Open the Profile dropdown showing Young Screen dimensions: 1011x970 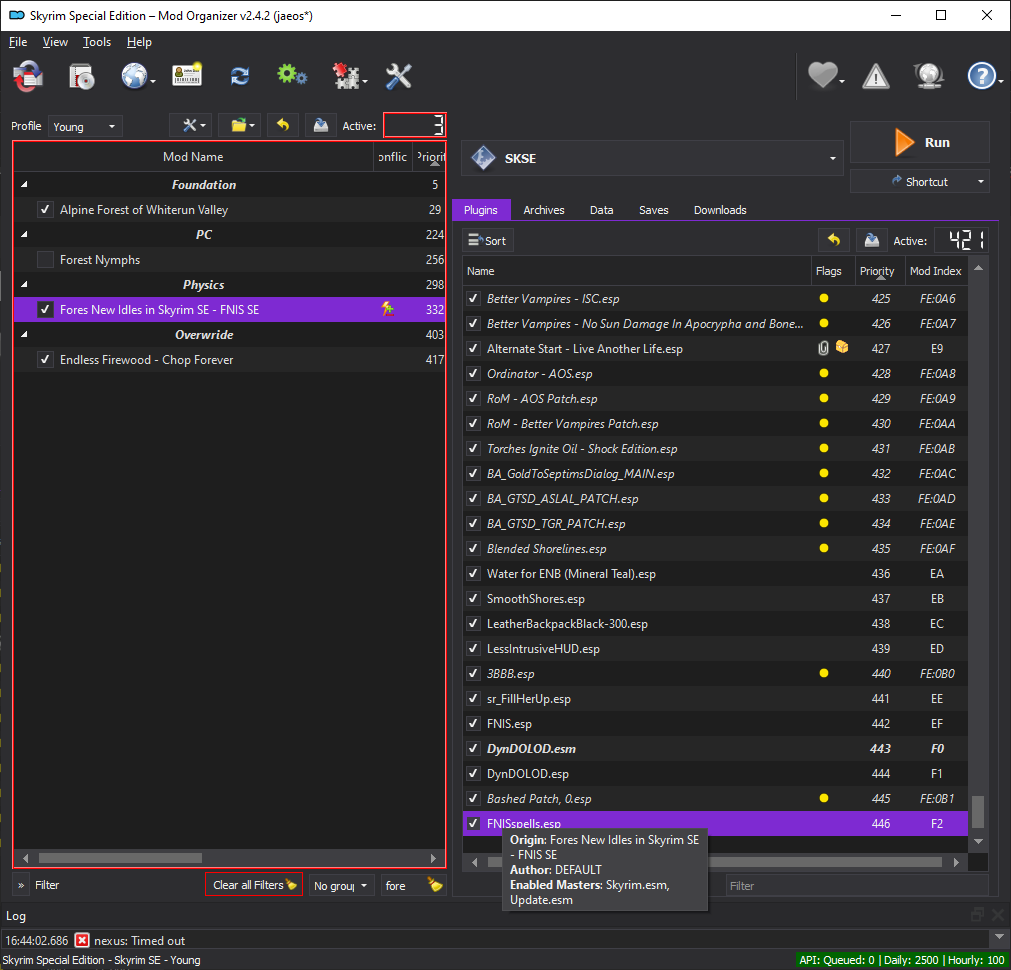[85, 126]
